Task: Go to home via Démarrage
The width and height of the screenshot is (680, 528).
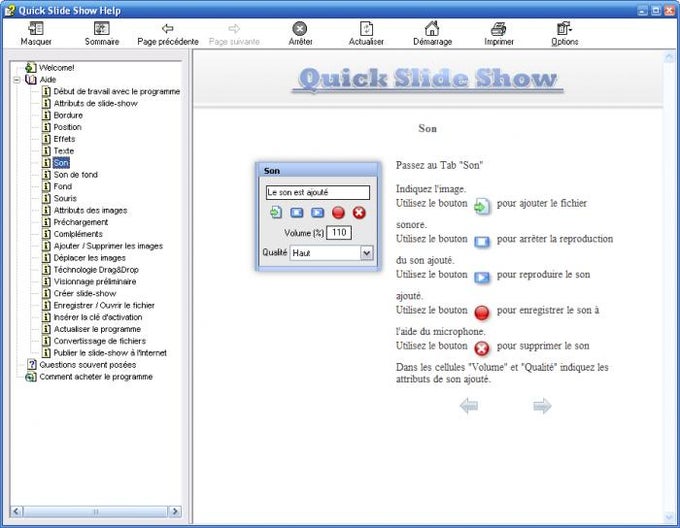Action: [432, 34]
